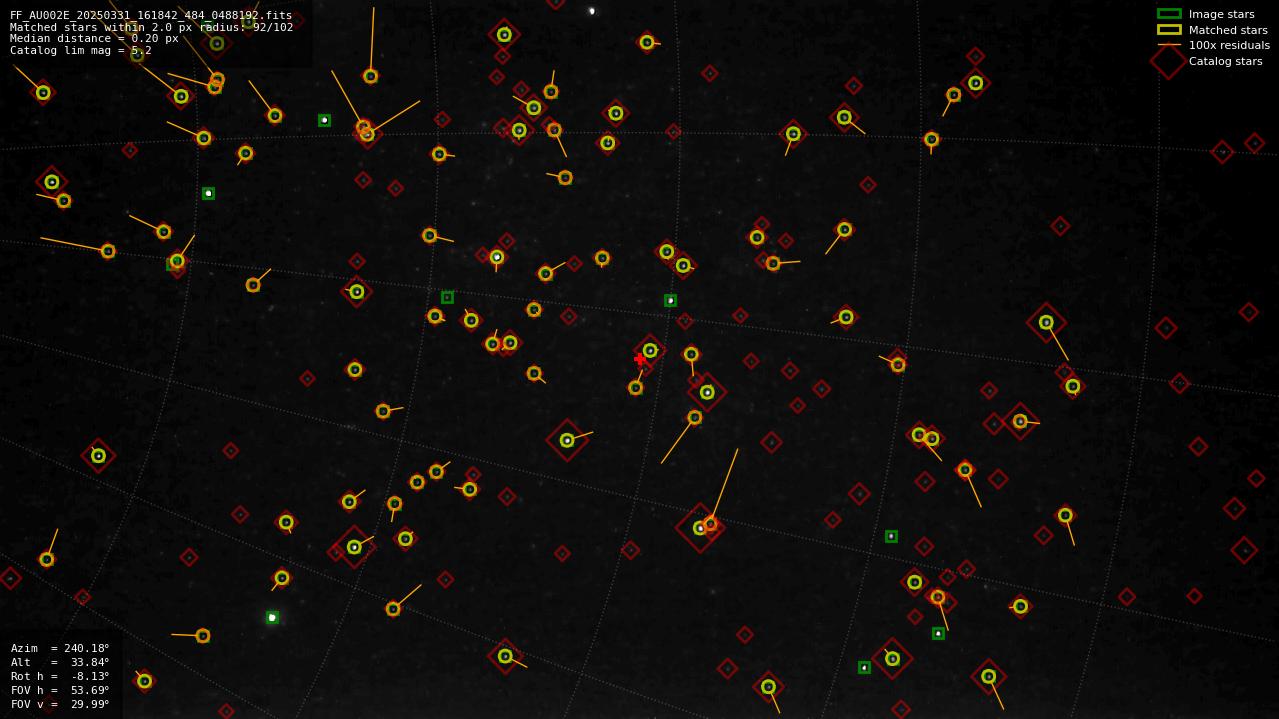This screenshot has width=1279, height=719.
Task: Click the 'Alt = 33.84°' readout
Action: tap(60, 662)
